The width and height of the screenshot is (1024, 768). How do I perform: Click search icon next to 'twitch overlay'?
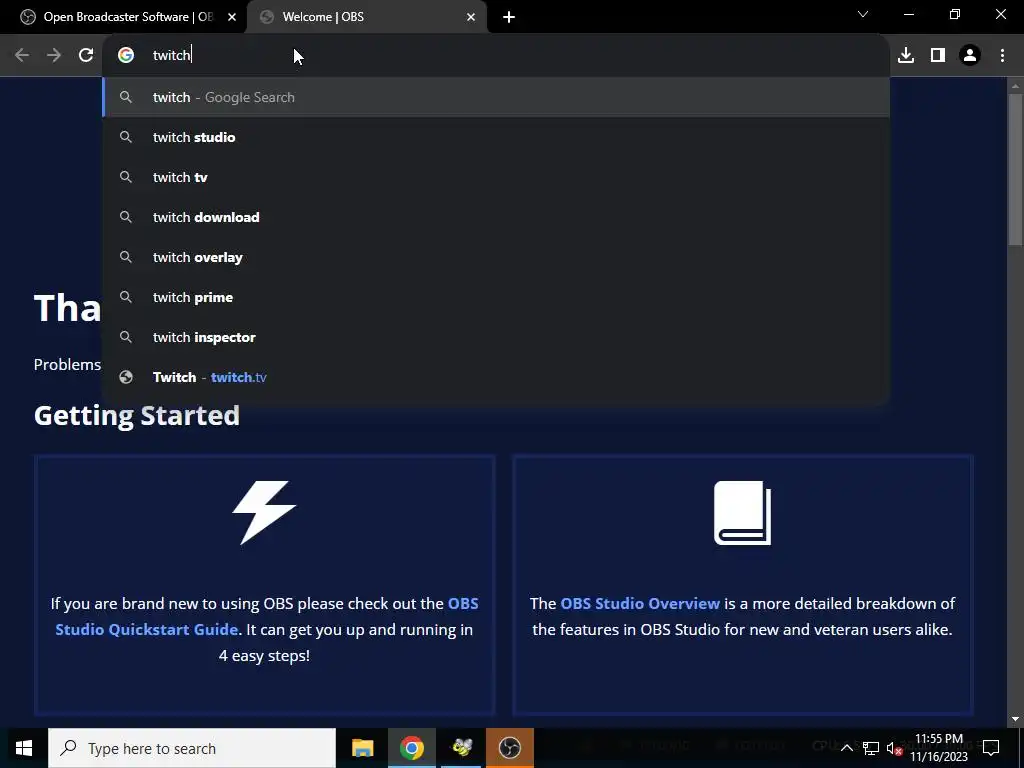click(126, 257)
